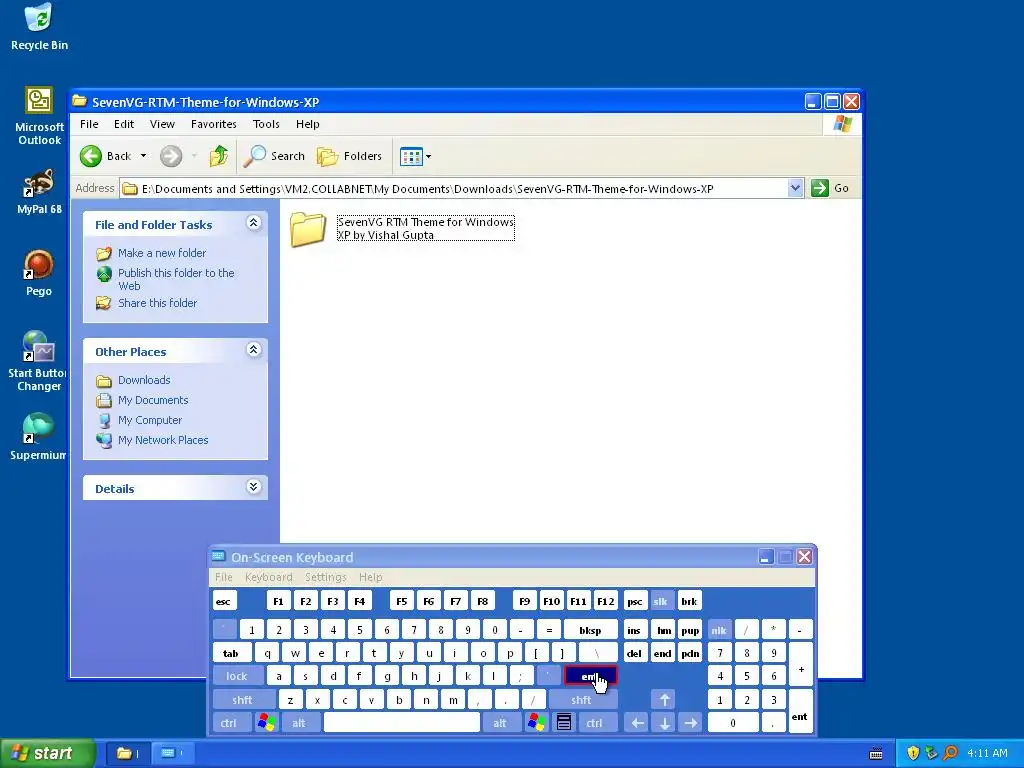The image size is (1024, 768).
Task: Select the Start Button Changer shortcut
Action: 37,361
